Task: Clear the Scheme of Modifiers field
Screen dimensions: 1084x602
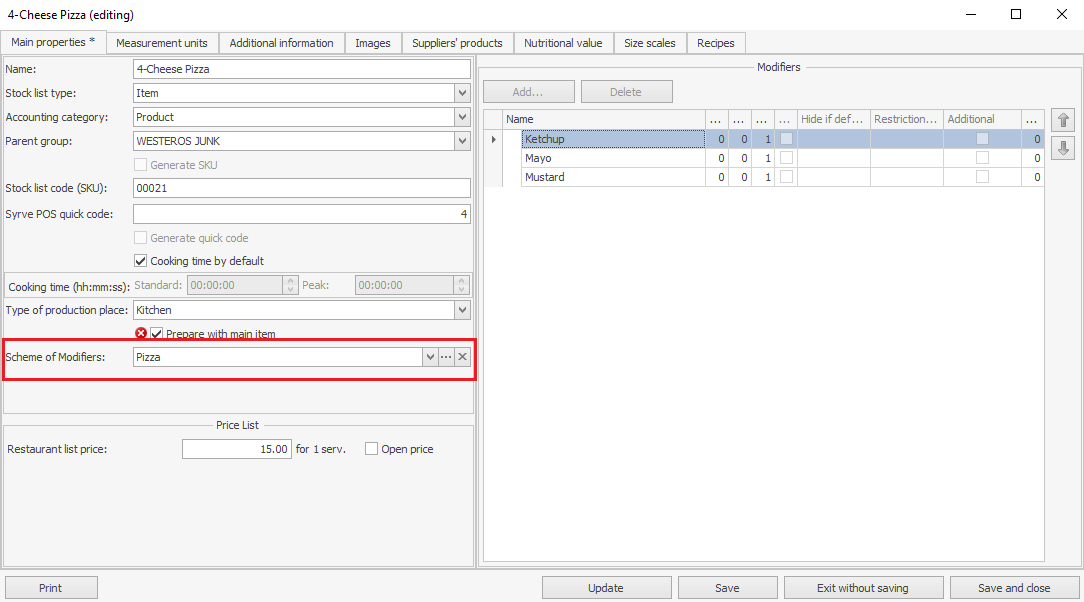Action: (x=462, y=357)
